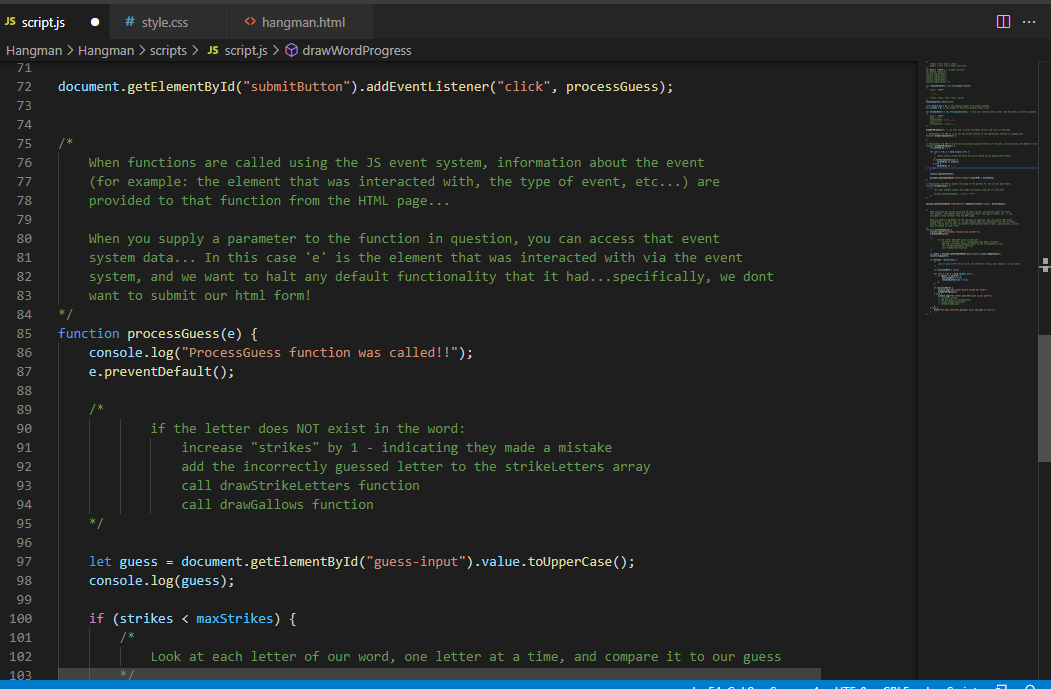Click the addEventListener method call

coord(427,87)
